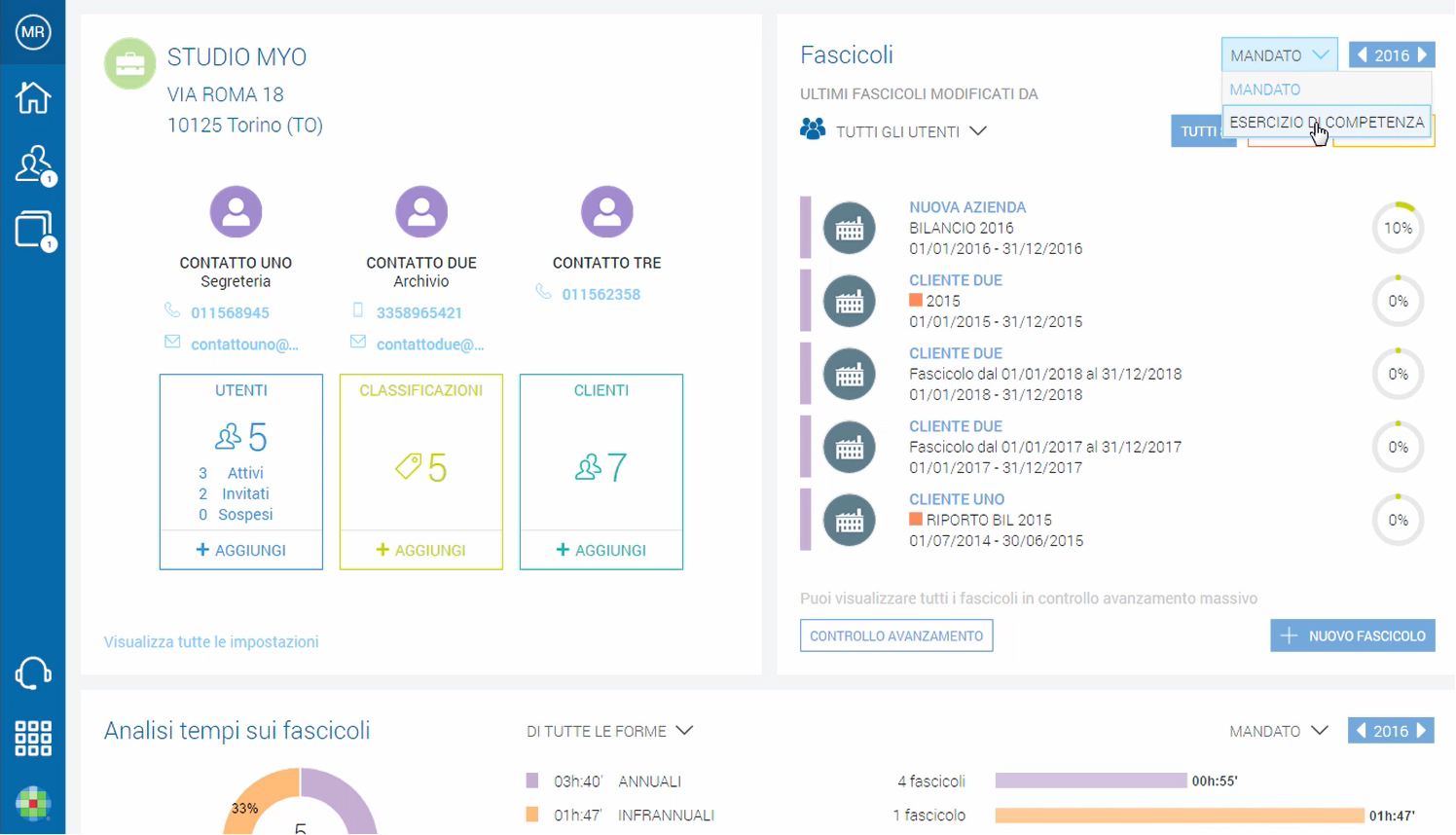This screenshot has width=1456, height=835.
Task: Click the MR user avatar
Action: coord(32,32)
